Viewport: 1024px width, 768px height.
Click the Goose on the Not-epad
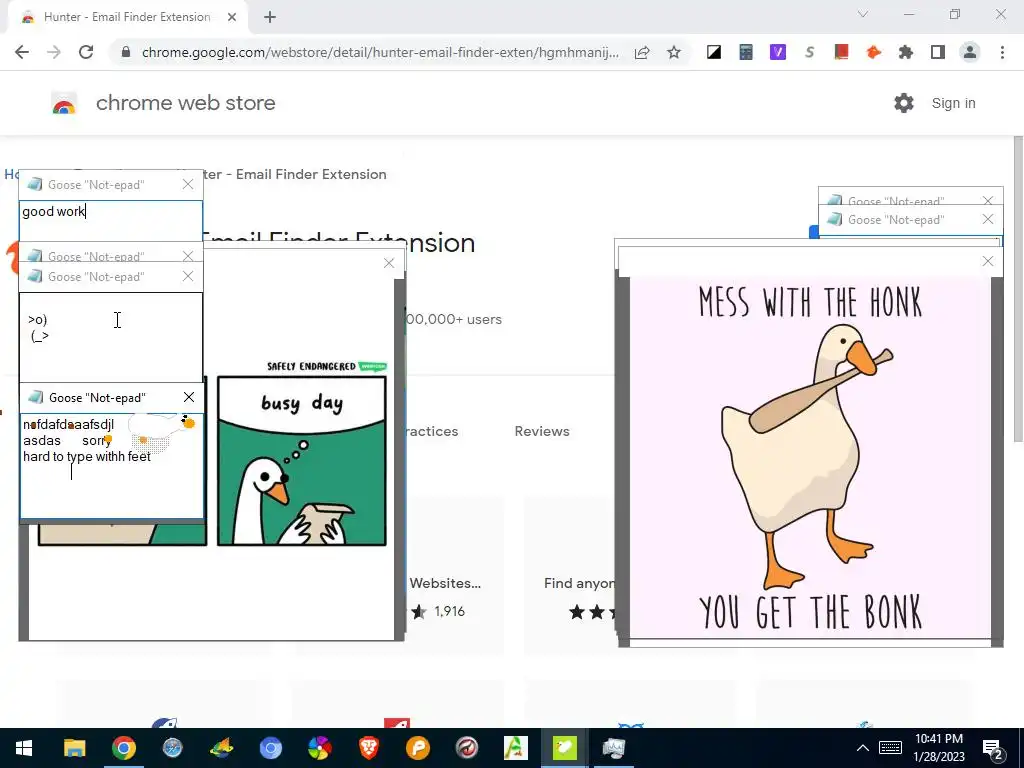tap(162, 430)
